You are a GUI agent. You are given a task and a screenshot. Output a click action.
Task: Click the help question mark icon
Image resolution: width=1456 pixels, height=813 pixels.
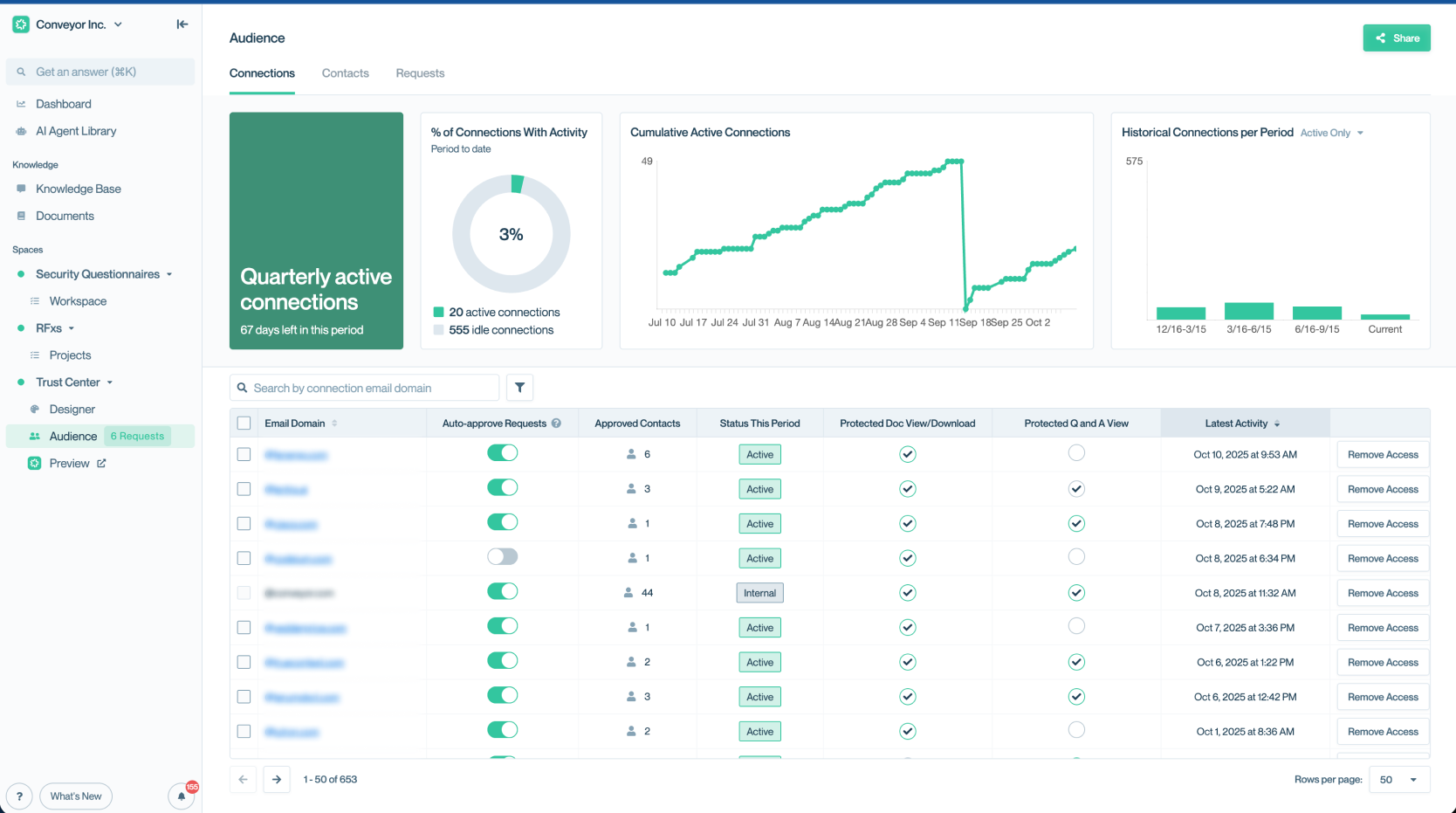coord(19,796)
